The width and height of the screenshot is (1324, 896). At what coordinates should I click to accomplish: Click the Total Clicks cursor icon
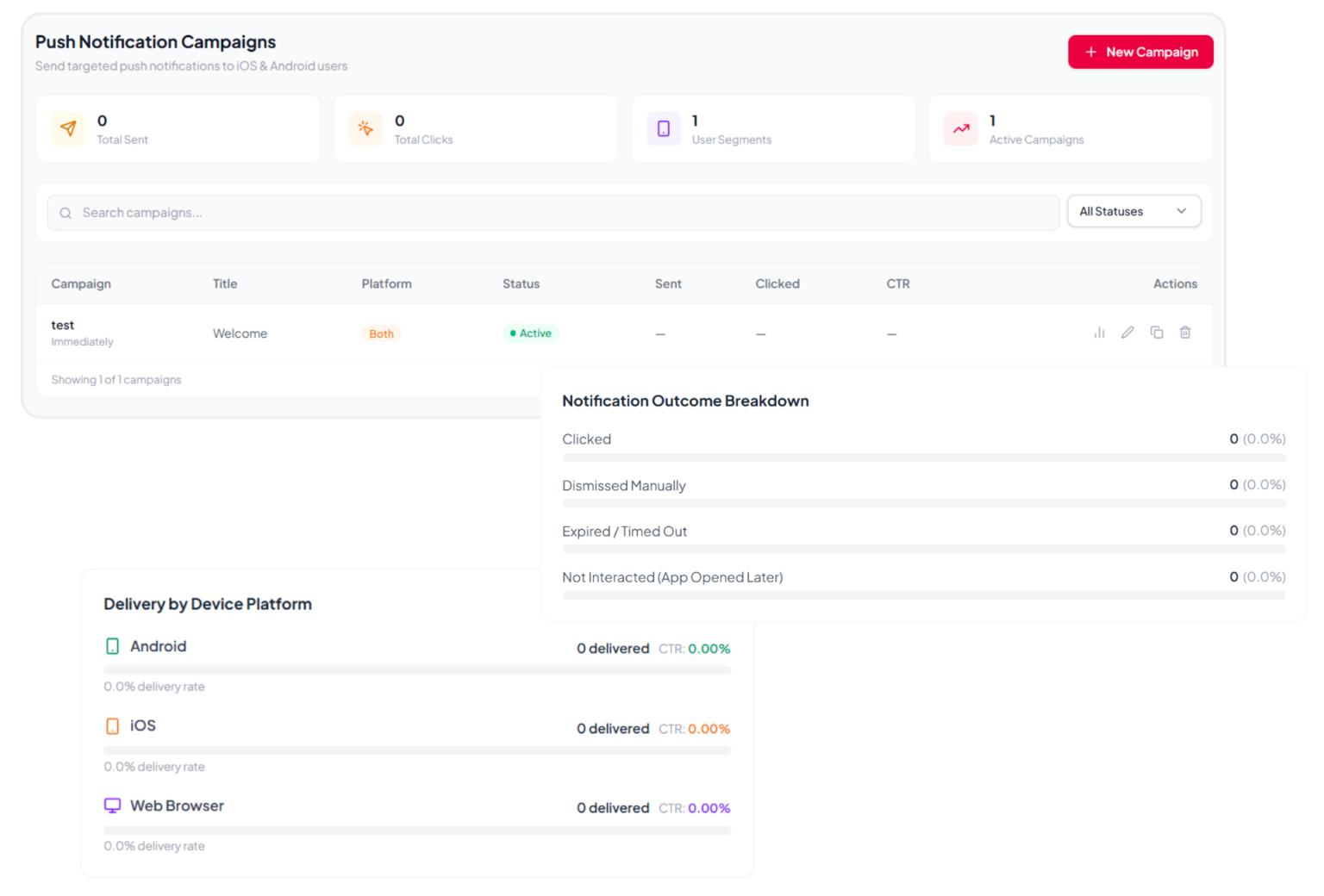[x=365, y=129]
